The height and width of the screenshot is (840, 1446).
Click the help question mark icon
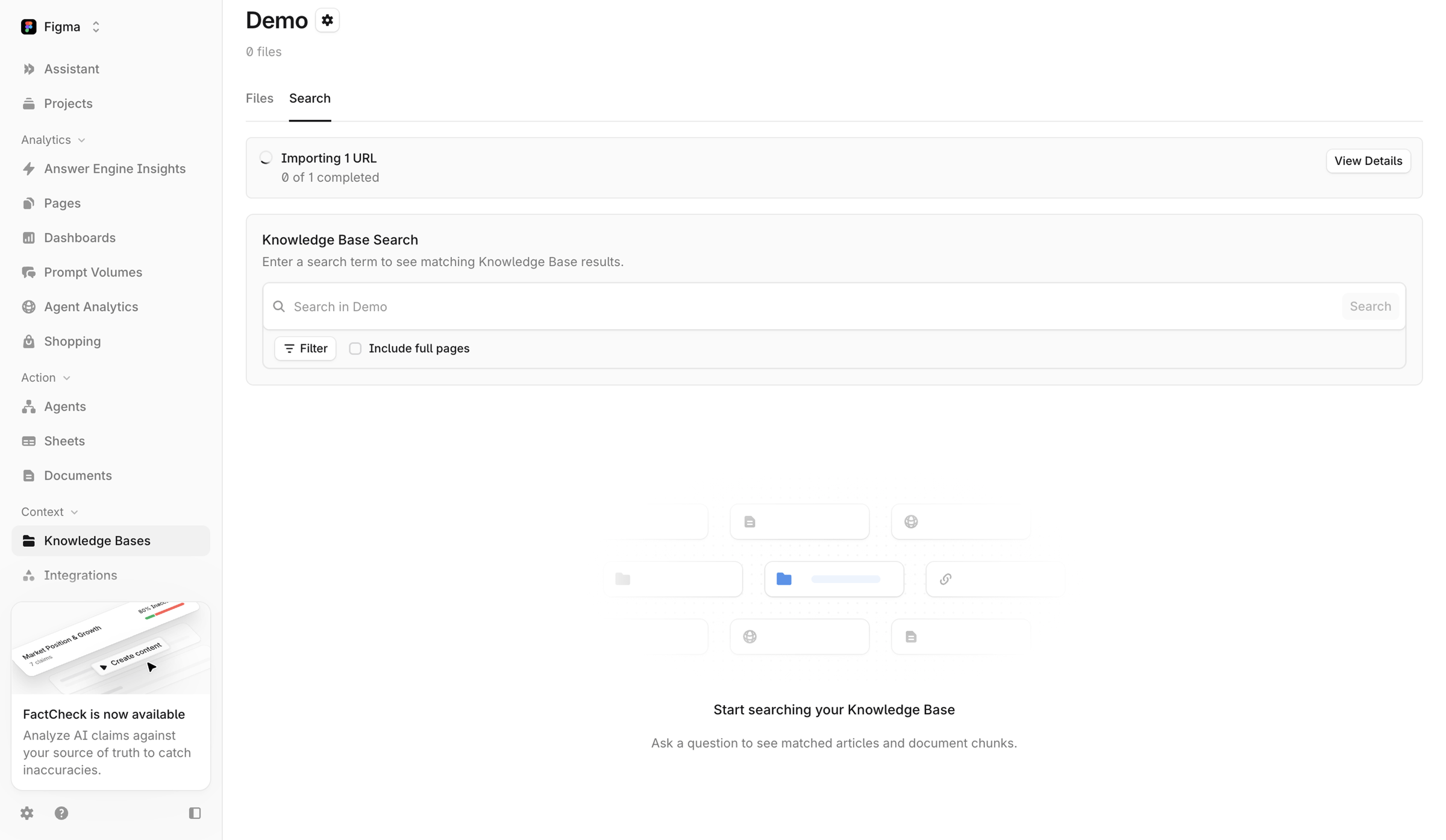click(x=61, y=813)
